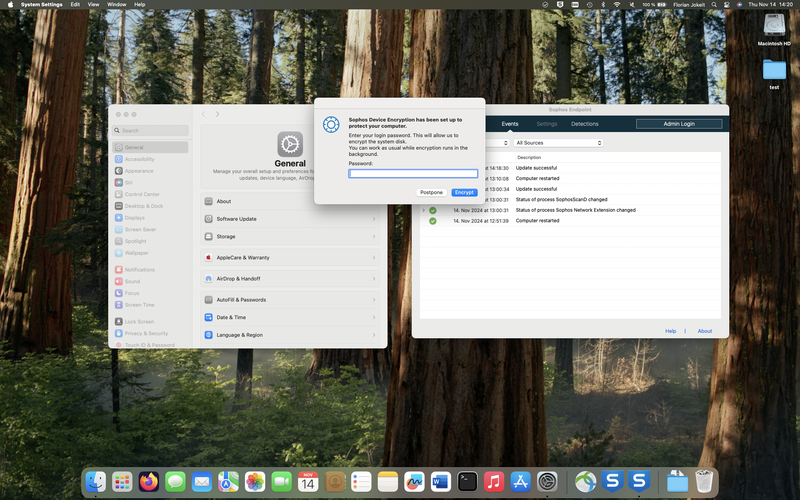Open the Edit menu
Viewport: 800px width, 500px height.
75,5
